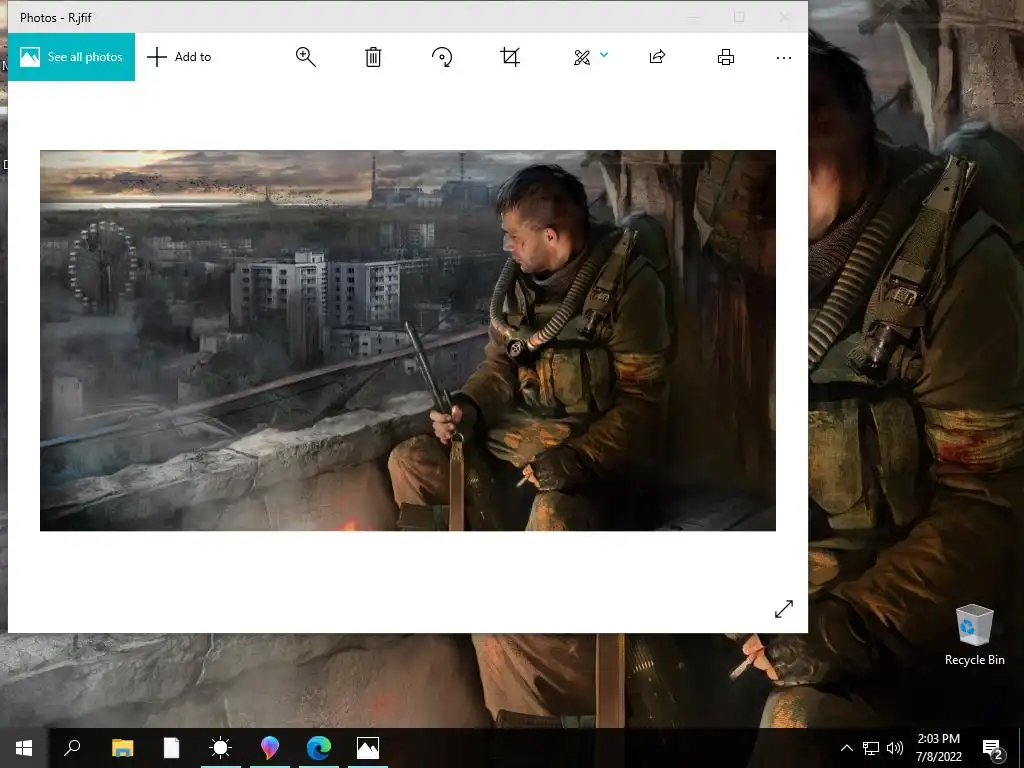Open Microsoft Edge from the taskbar

point(319,748)
